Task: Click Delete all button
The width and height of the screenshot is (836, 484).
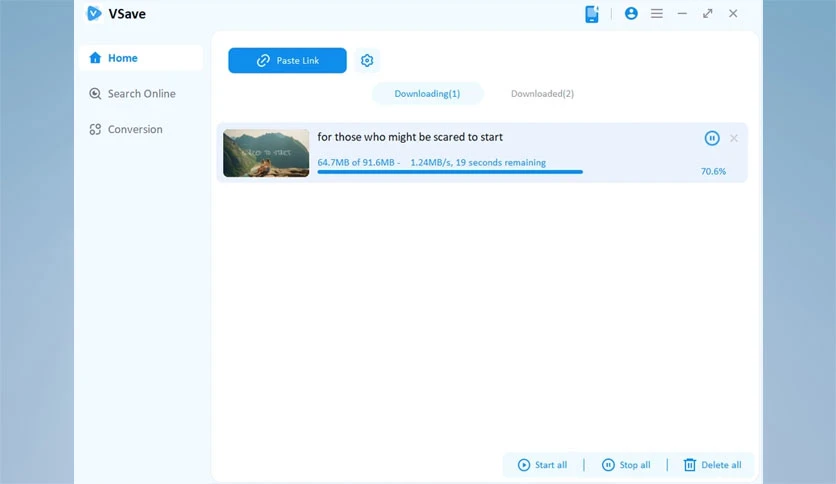Action: click(712, 465)
